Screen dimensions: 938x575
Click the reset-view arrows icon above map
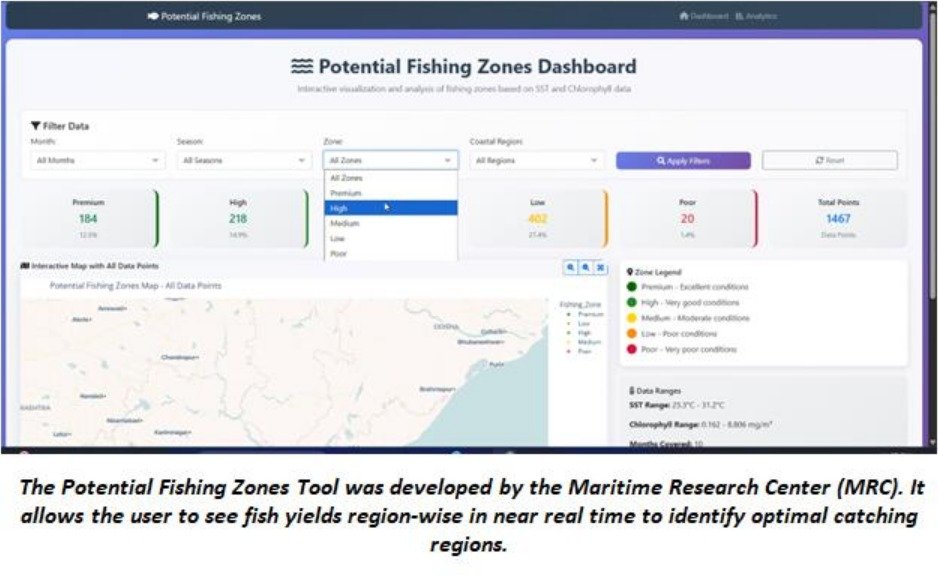(x=601, y=267)
